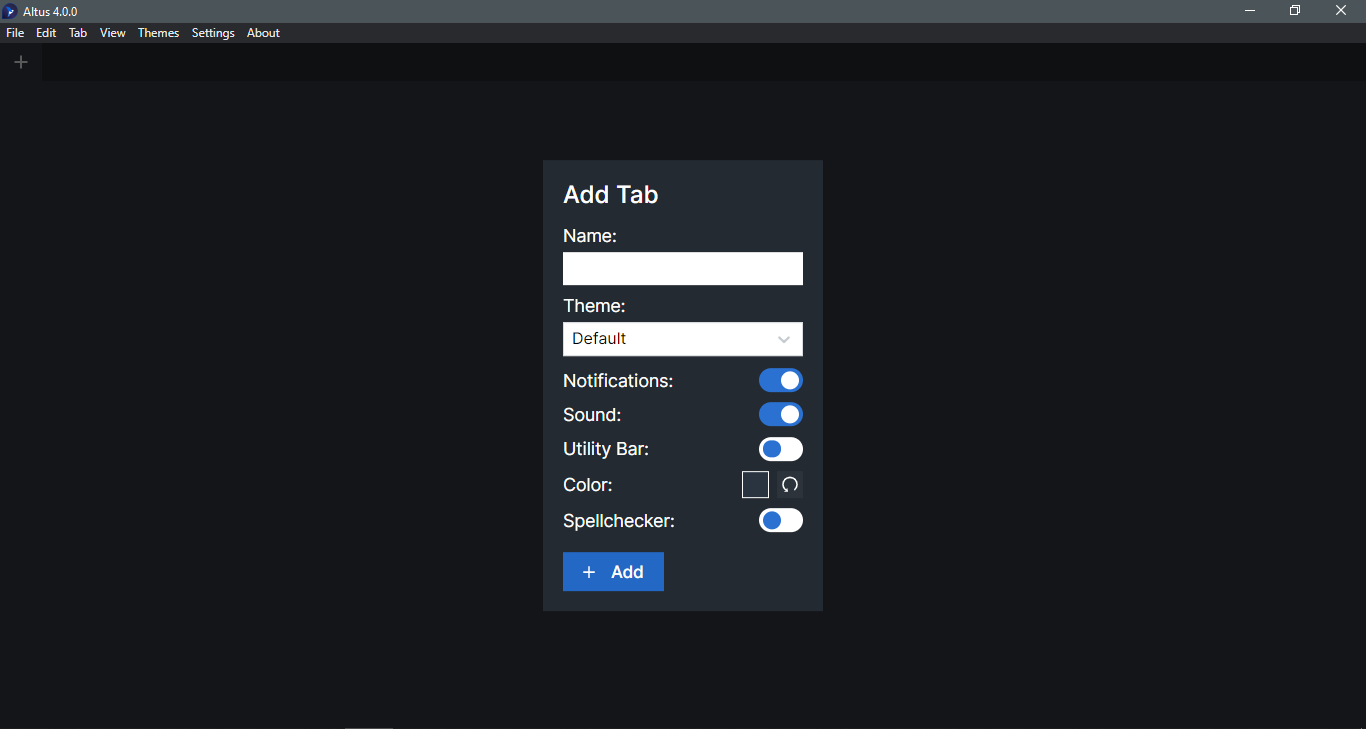Open the About menu

[263, 33]
